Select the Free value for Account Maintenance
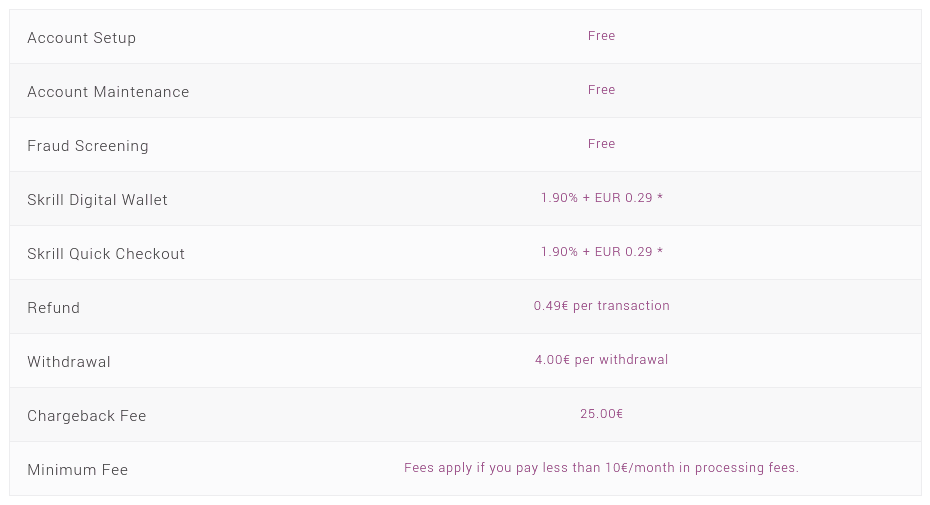This screenshot has height=505, width=930. point(601,90)
